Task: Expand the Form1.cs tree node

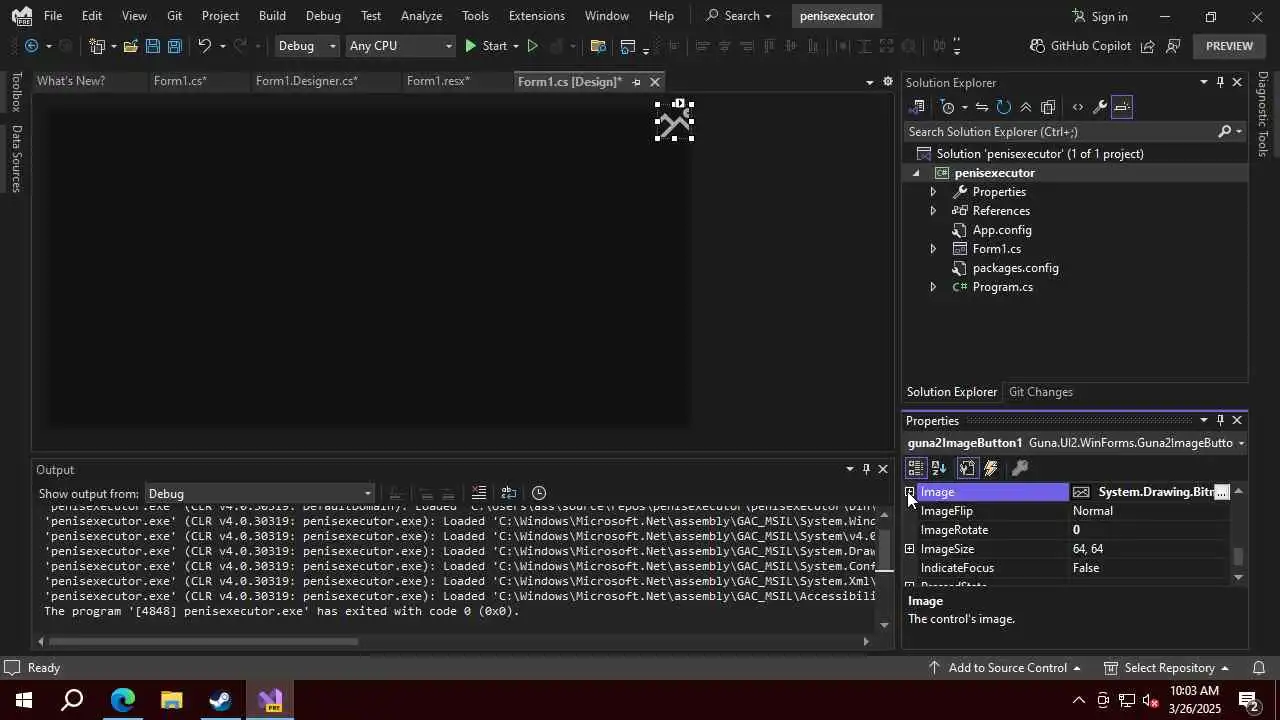Action: point(933,249)
